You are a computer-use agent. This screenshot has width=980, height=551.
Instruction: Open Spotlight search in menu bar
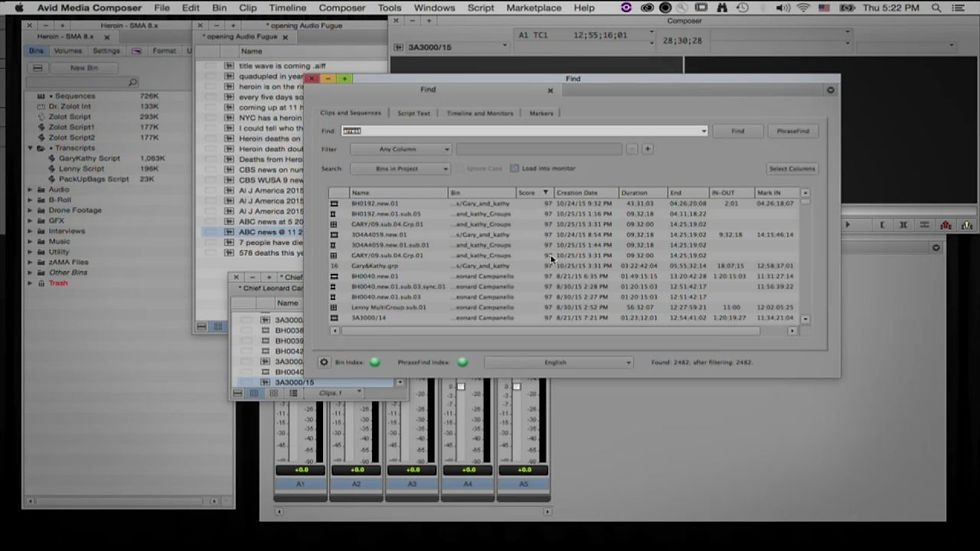(936, 7)
